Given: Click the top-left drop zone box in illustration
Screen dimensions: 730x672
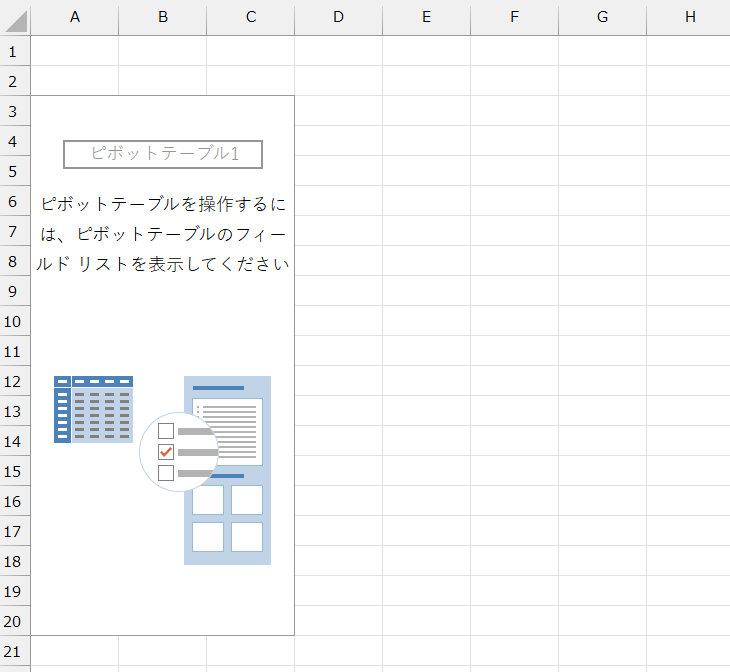Looking at the screenshot, I should [208, 500].
